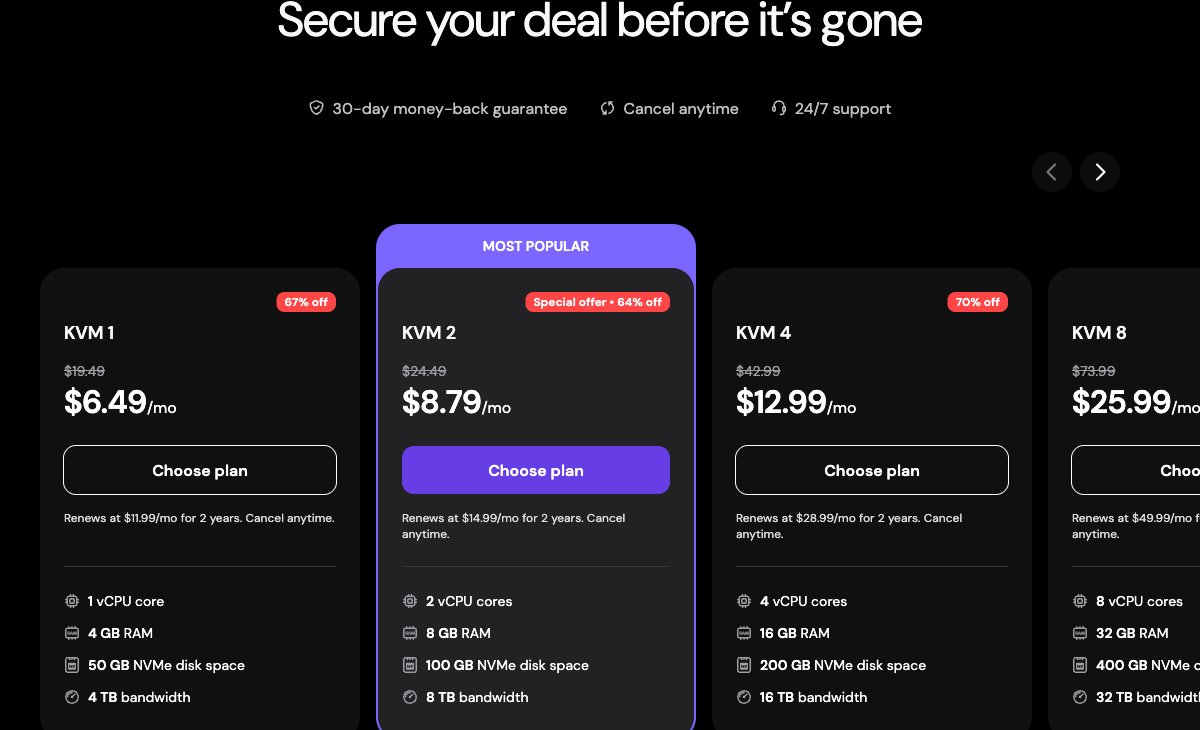This screenshot has height=730, width=1200.
Task: Click the next plans arrow button
Action: point(1100,172)
